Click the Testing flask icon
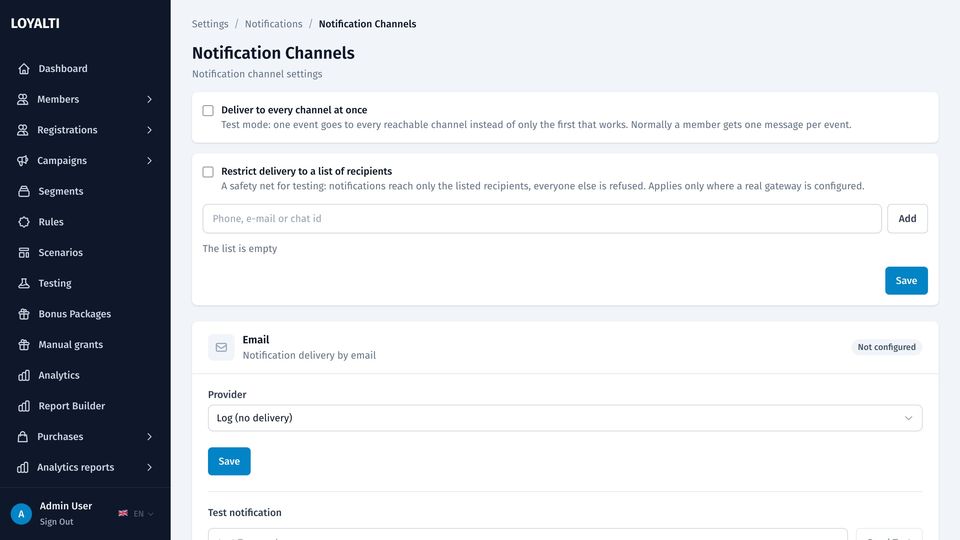 pyautogui.click(x=24, y=283)
